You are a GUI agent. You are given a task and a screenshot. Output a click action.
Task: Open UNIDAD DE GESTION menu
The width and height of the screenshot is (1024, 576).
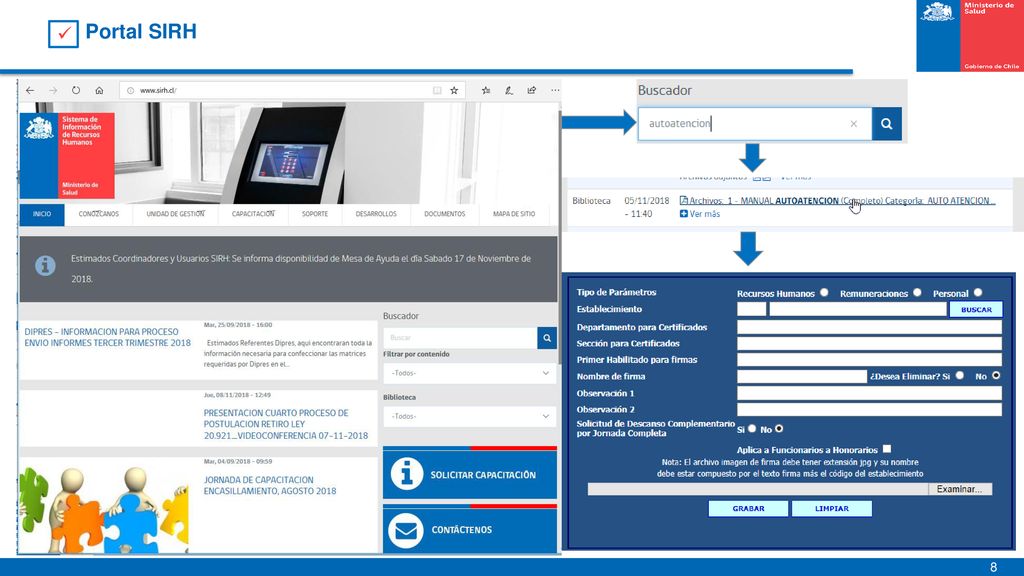(x=176, y=214)
